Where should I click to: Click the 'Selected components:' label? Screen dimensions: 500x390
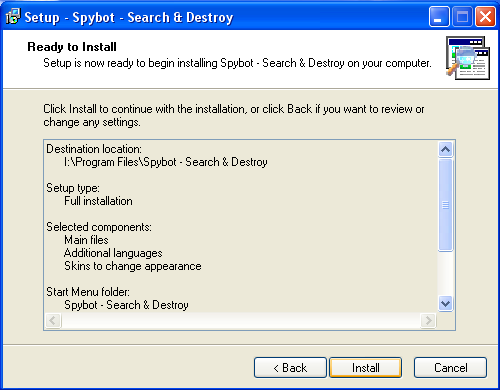99,227
